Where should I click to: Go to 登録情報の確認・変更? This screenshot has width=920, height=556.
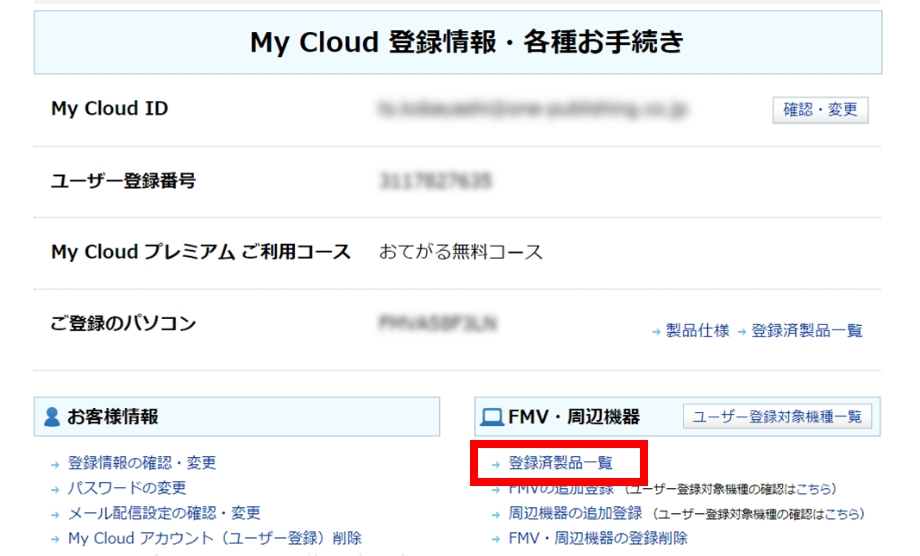[x=142, y=463]
